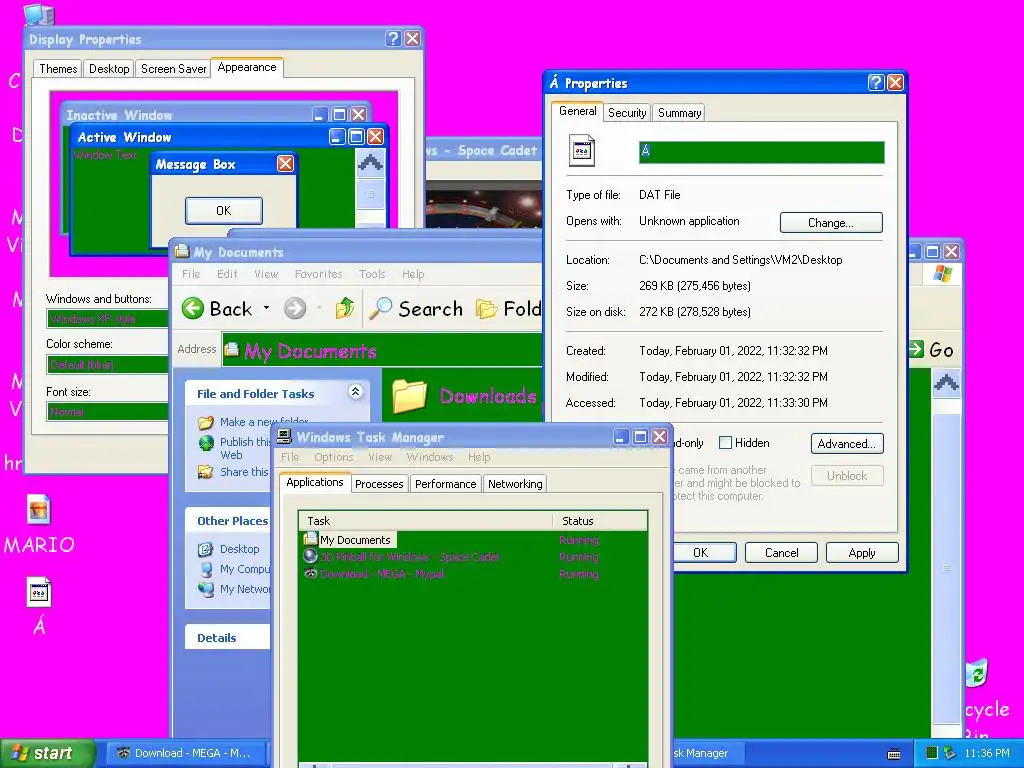Click the Folders icon in My Documents toolbar
This screenshot has width=1024, height=768.
(486, 308)
